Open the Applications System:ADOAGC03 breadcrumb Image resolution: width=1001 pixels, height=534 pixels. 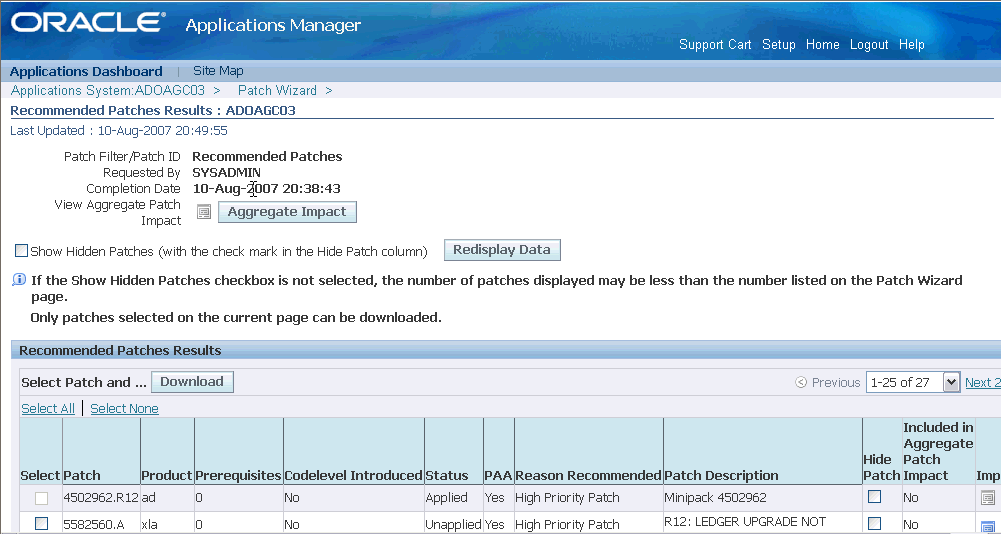pos(108,90)
